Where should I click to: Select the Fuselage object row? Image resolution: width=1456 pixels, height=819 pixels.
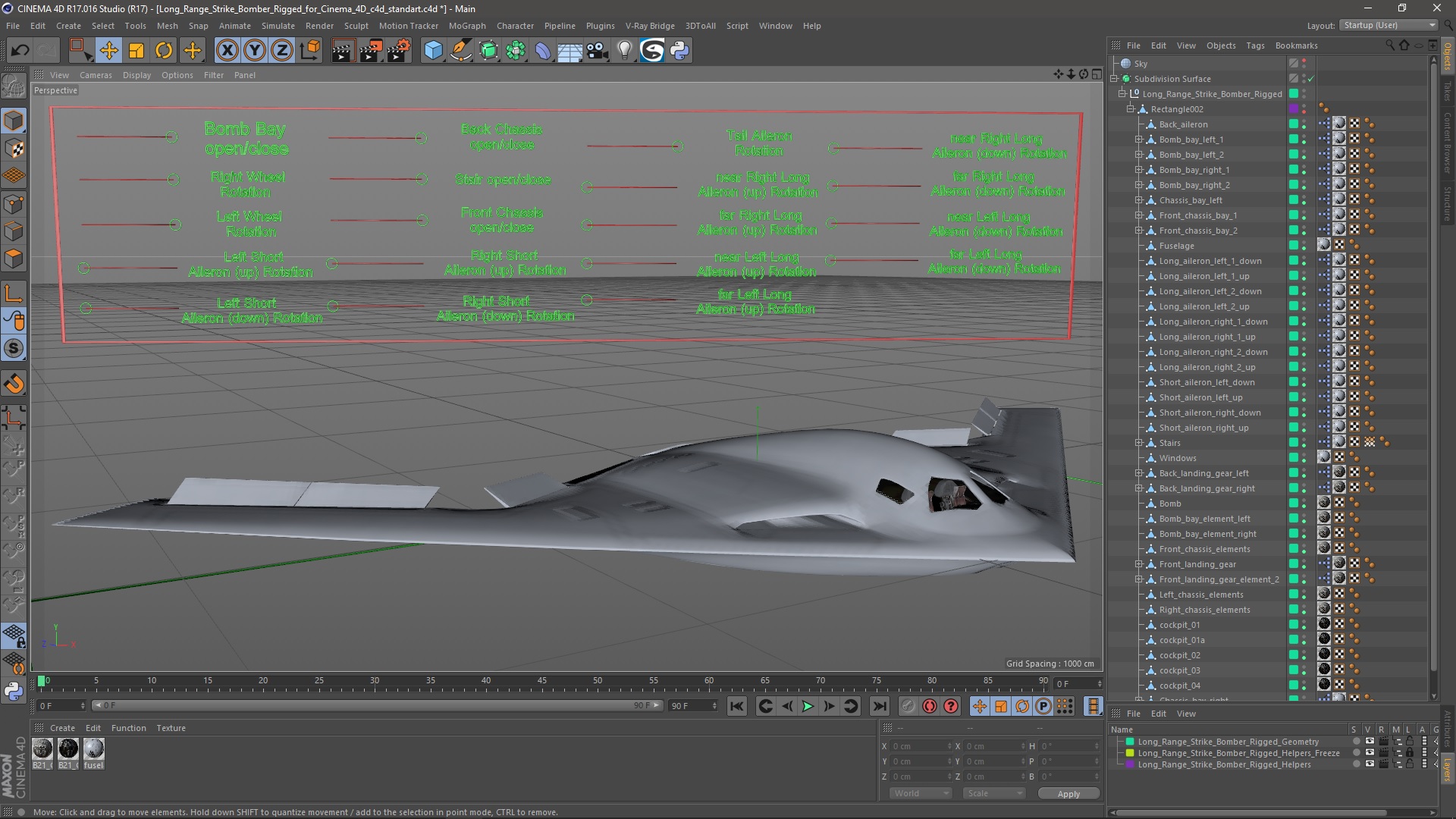click(x=1176, y=246)
